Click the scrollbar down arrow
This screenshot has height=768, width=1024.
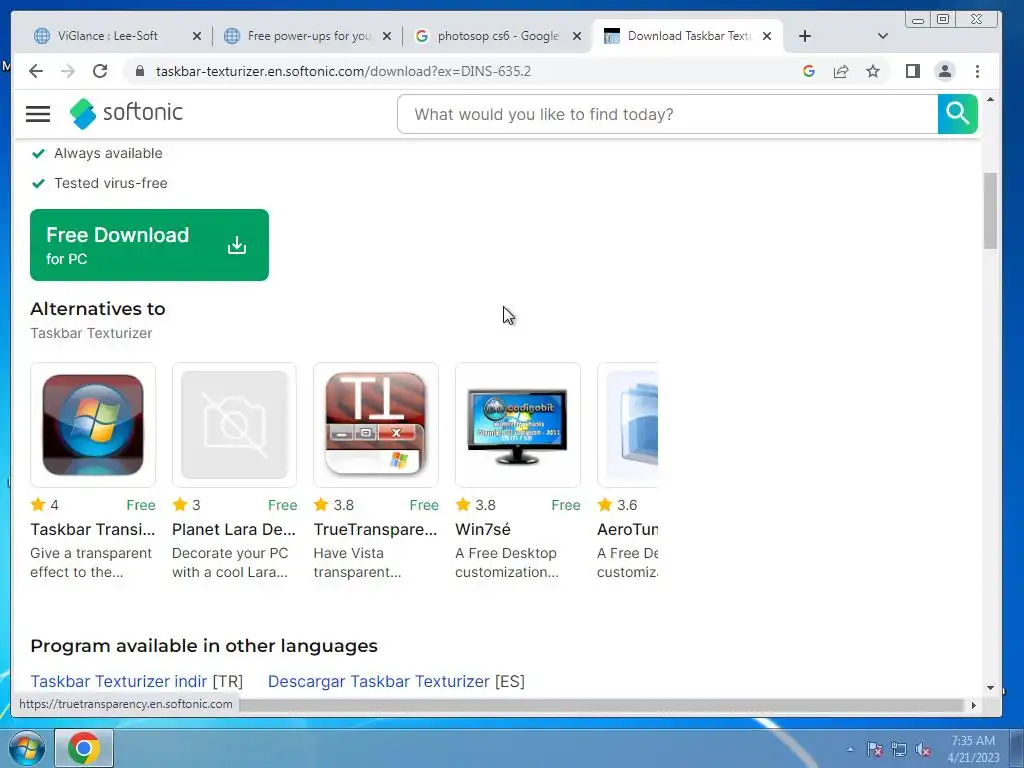pos(991,688)
